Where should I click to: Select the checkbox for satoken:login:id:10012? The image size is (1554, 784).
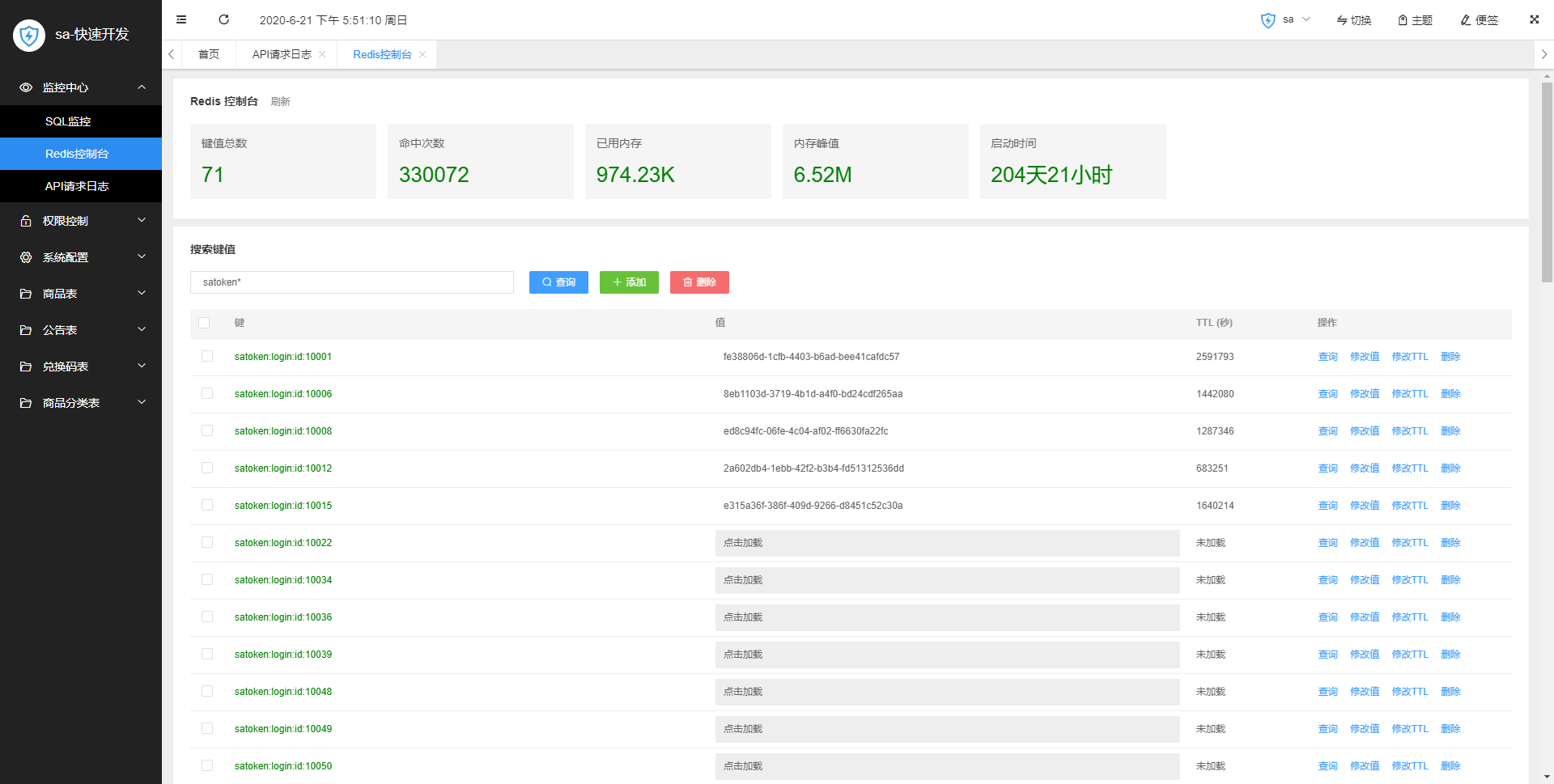tap(207, 468)
